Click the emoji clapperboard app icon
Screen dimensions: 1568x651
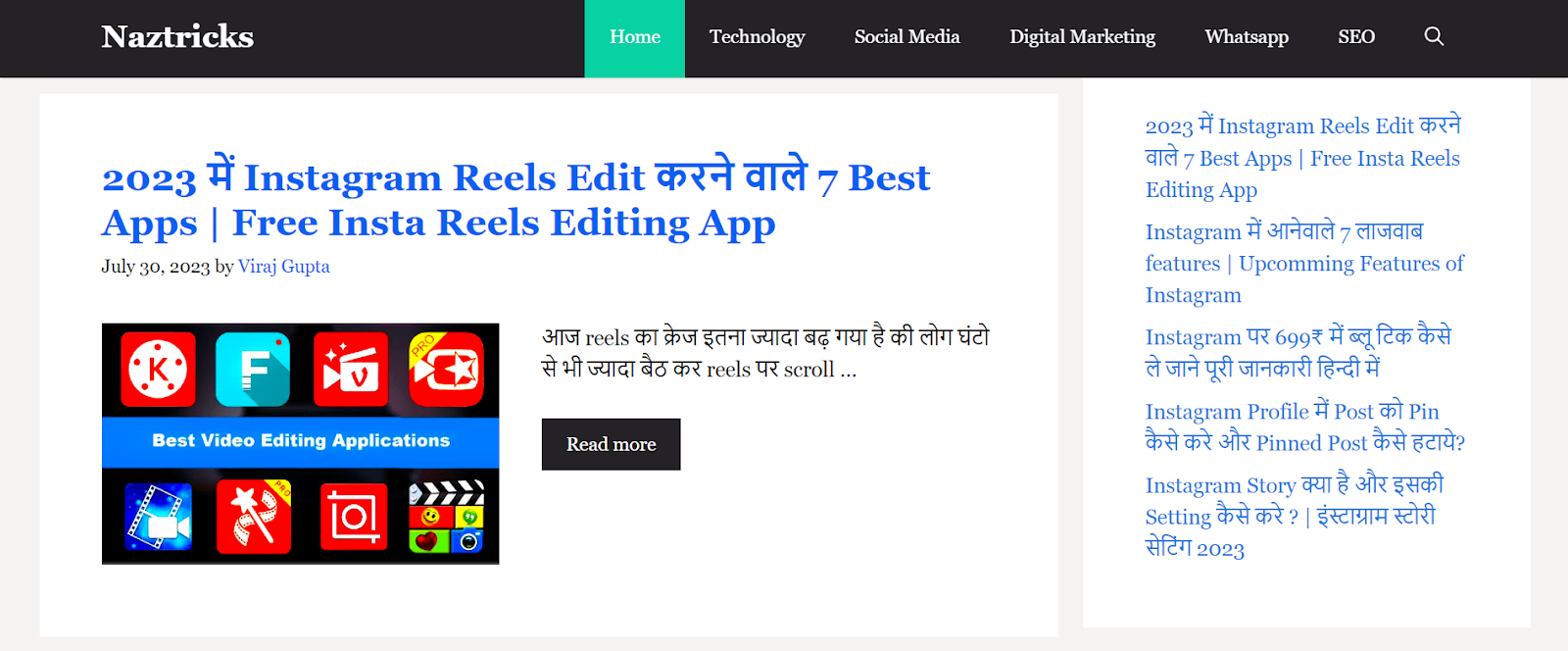(x=447, y=517)
